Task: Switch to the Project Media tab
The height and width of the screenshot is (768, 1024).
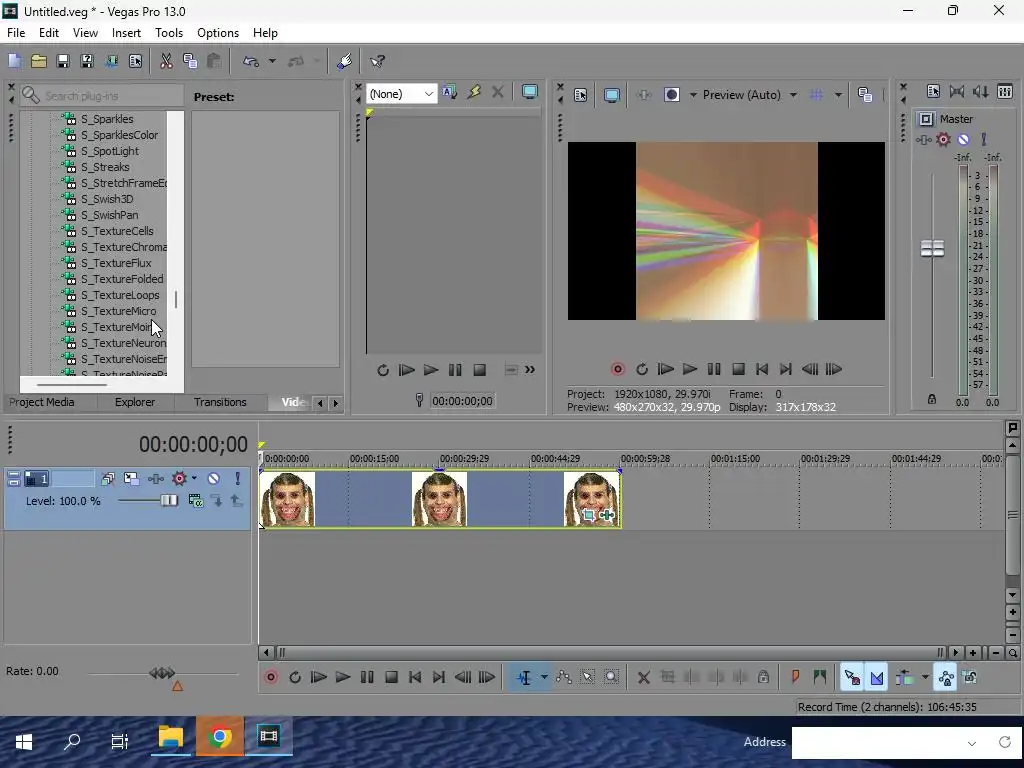Action: 42,402
